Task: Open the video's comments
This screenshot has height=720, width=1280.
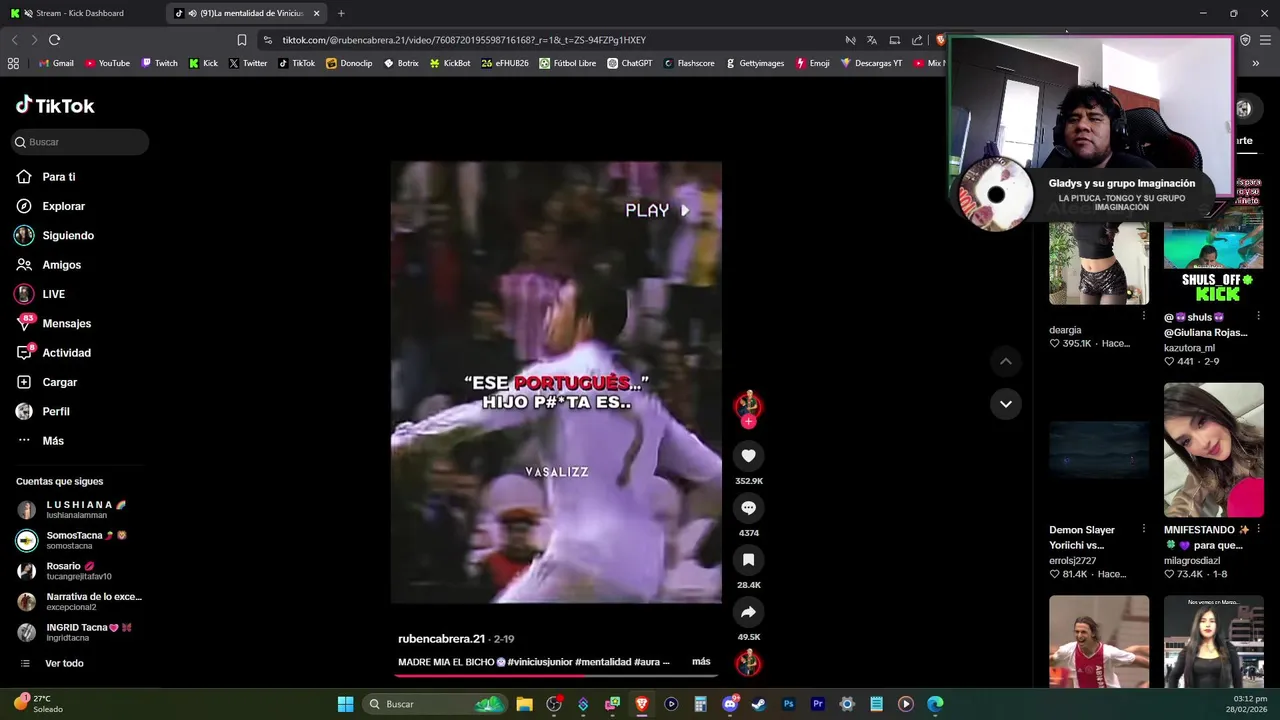Action: click(748, 508)
